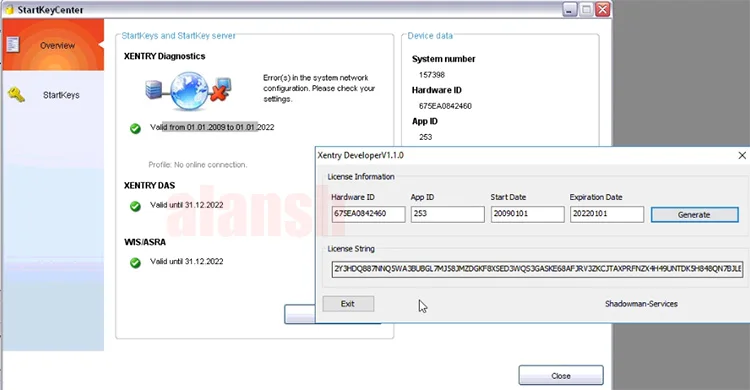This screenshot has width=750, height=390.
Task: Click the WIS/ASRA heading
Action: (145, 242)
